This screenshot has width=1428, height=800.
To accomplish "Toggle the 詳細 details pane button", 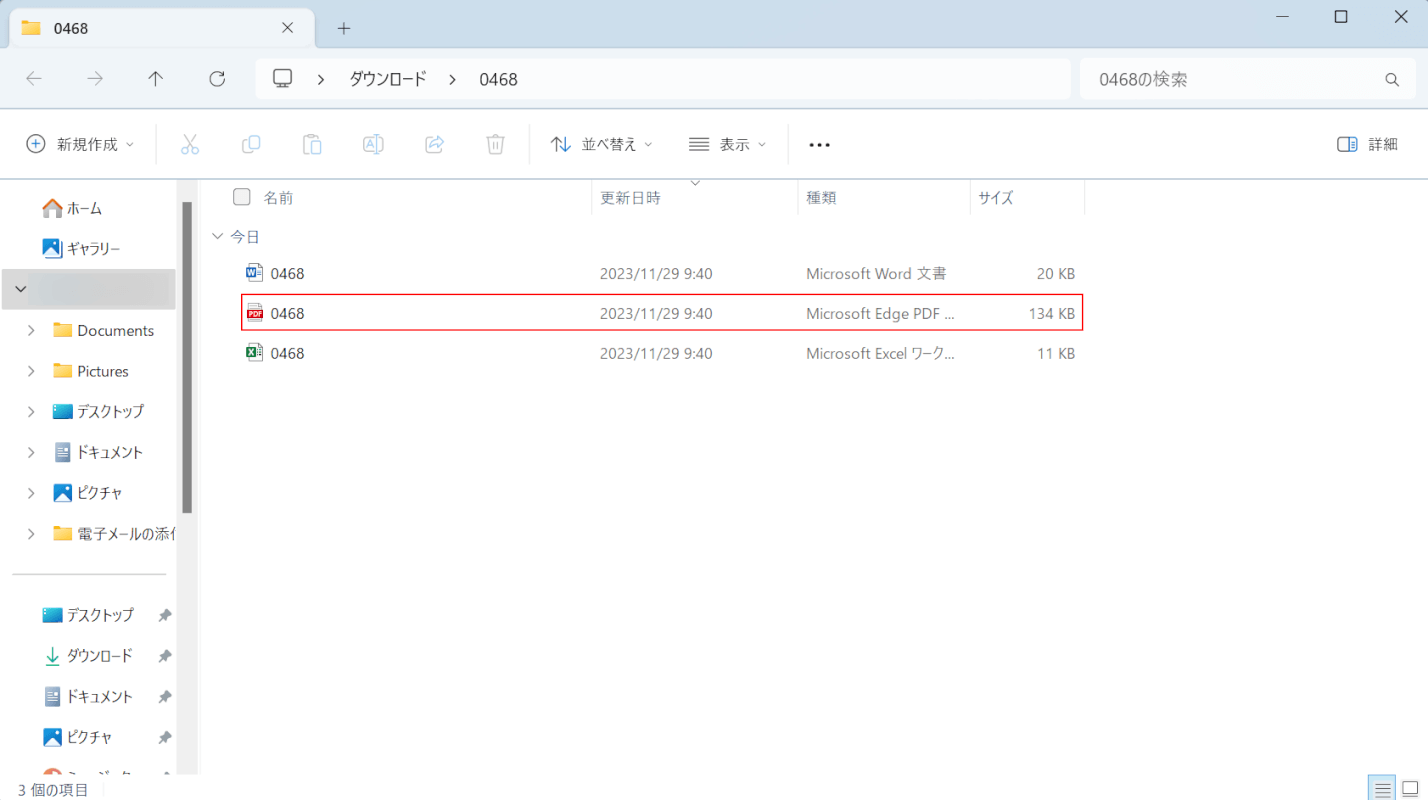I will coord(1367,144).
